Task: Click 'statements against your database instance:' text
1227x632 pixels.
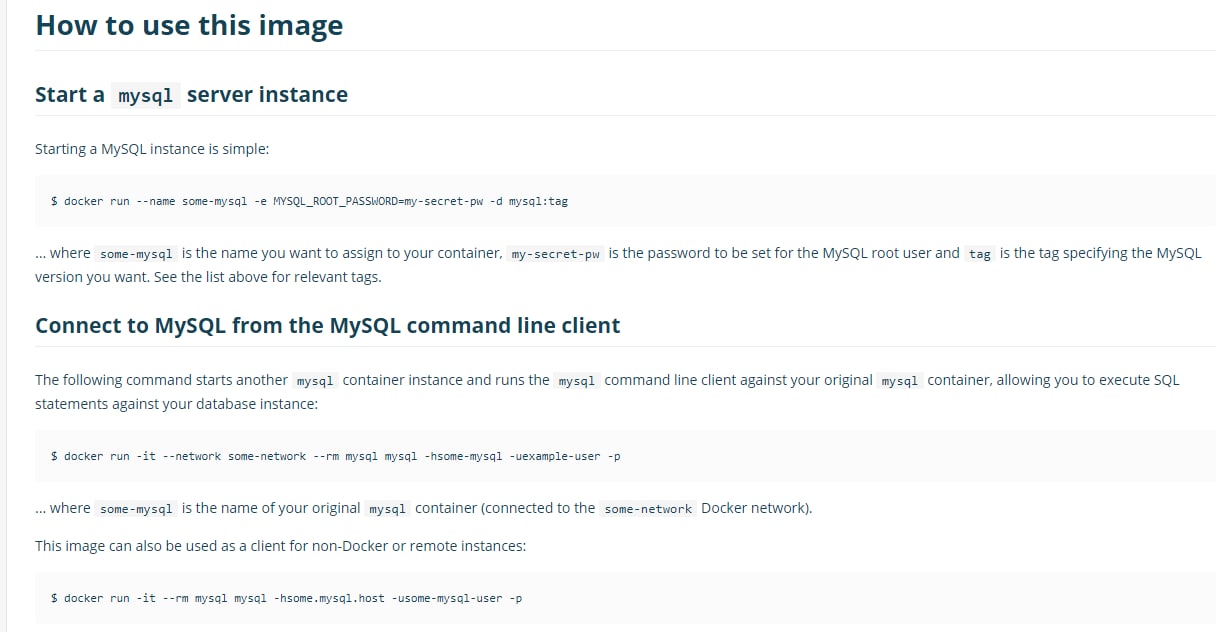Action: click(176, 404)
